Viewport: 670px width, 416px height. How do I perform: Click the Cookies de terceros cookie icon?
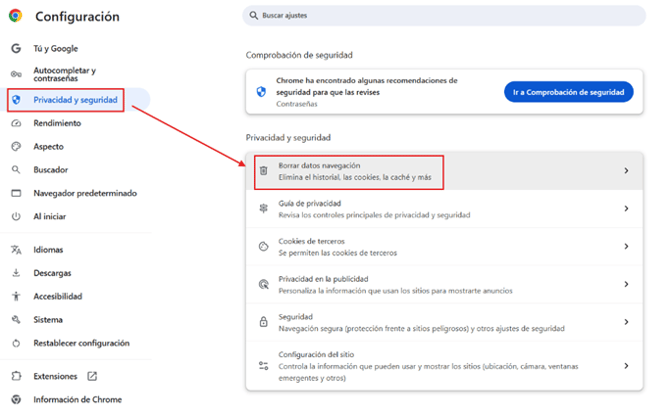click(x=263, y=246)
